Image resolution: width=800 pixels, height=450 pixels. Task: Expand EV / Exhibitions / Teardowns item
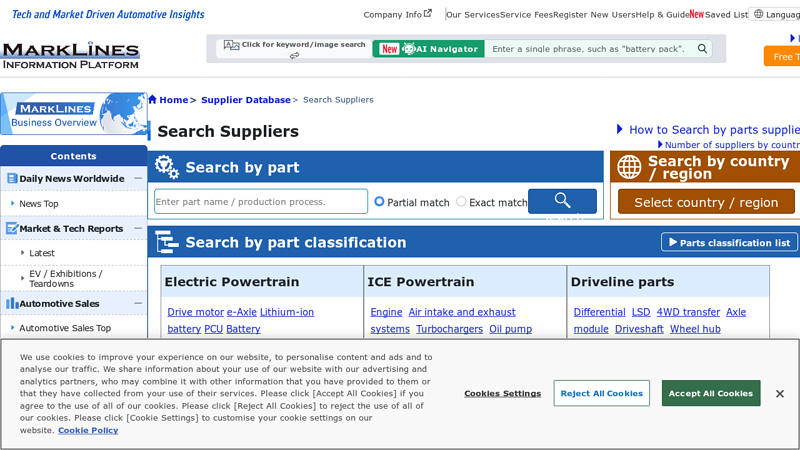pyautogui.click(x=65, y=279)
